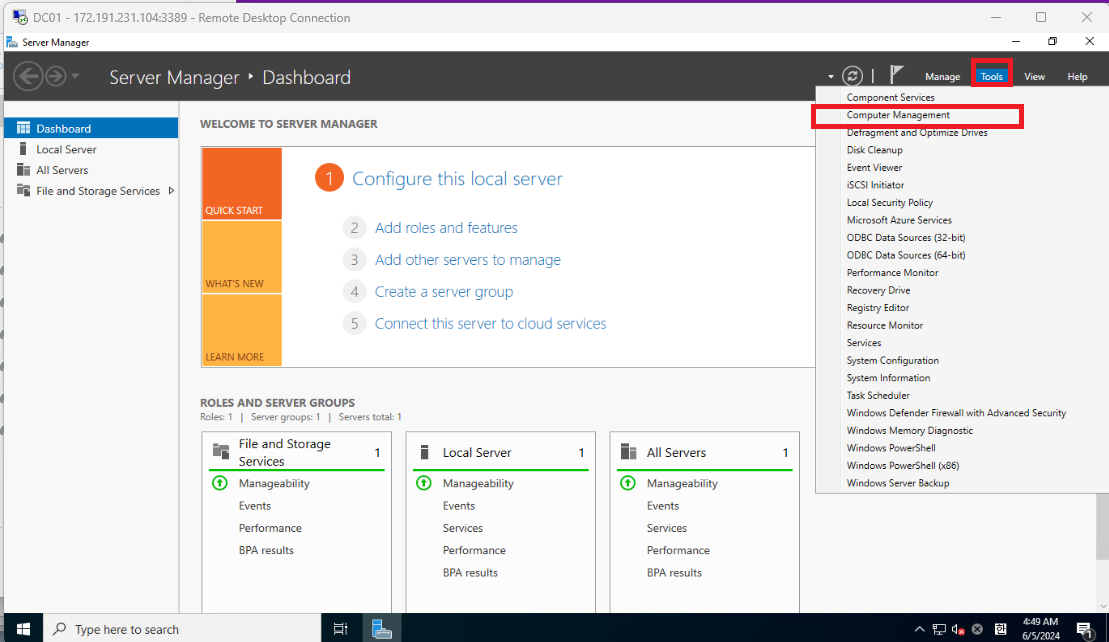The height and width of the screenshot is (642, 1109).
Task: Click the Back navigation arrow in Server Manager
Action: (x=28, y=76)
